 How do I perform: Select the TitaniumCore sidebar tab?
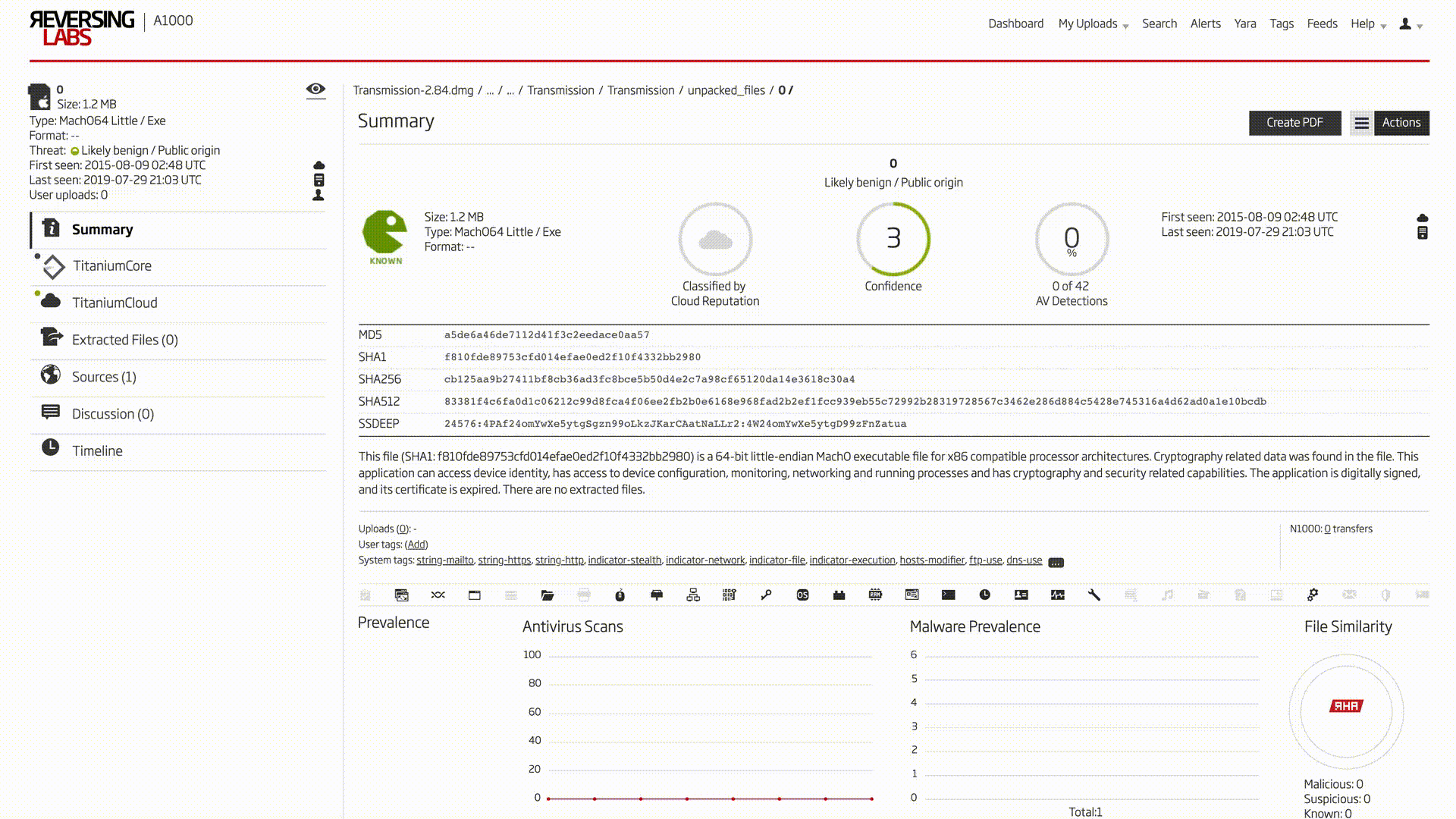click(179, 266)
